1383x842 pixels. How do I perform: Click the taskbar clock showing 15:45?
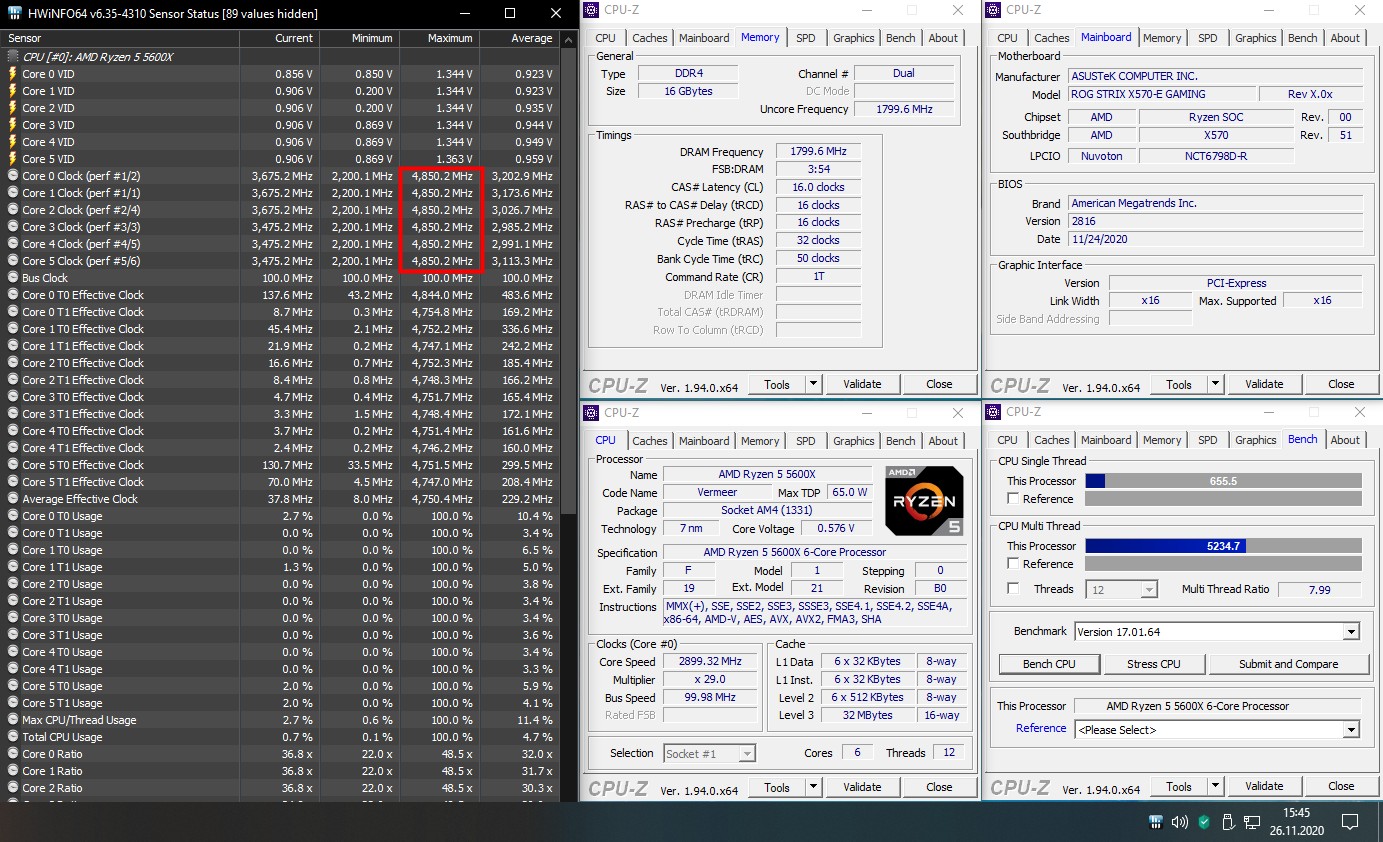[x=1299, y=822]
